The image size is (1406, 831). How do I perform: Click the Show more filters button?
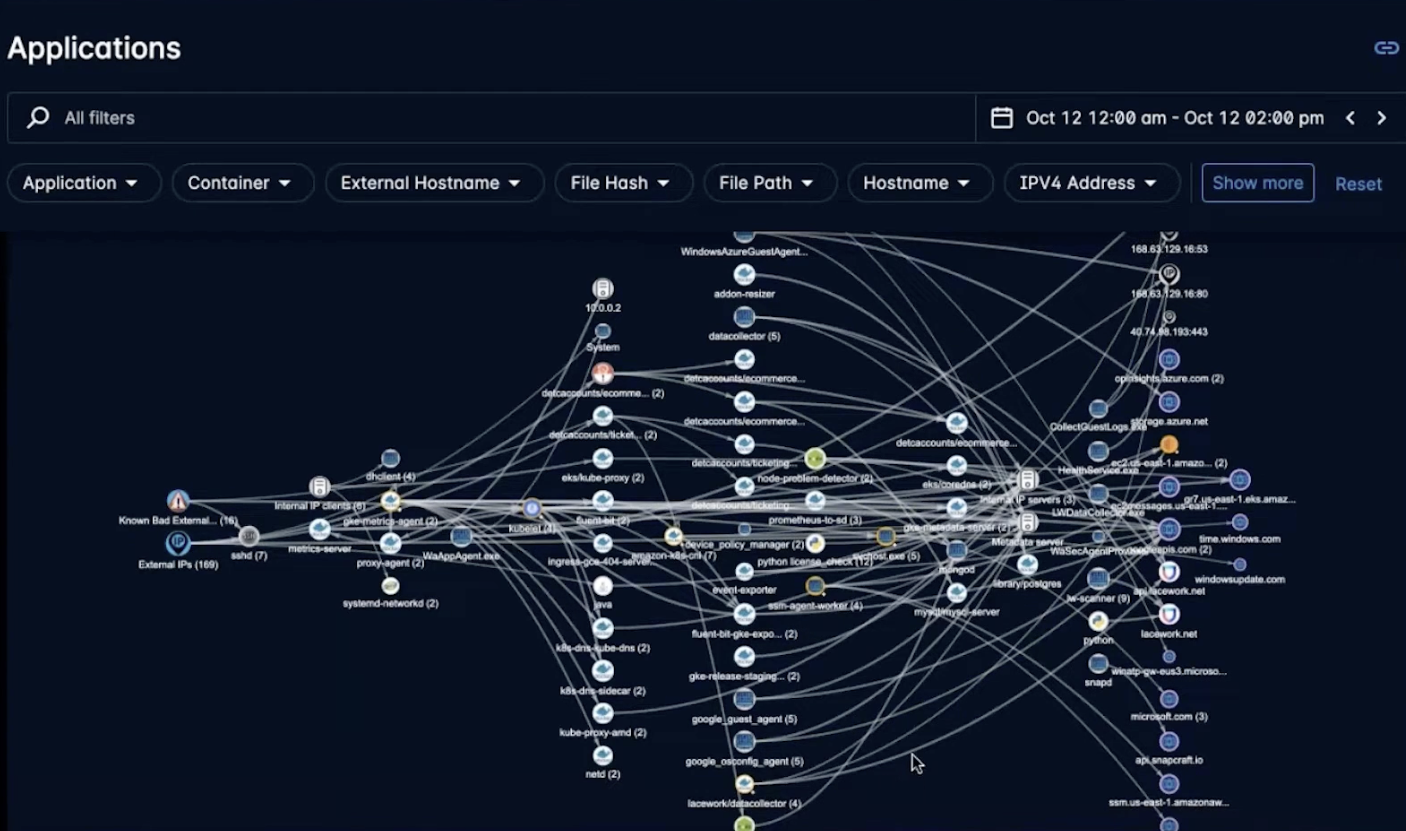(1258, 183)
